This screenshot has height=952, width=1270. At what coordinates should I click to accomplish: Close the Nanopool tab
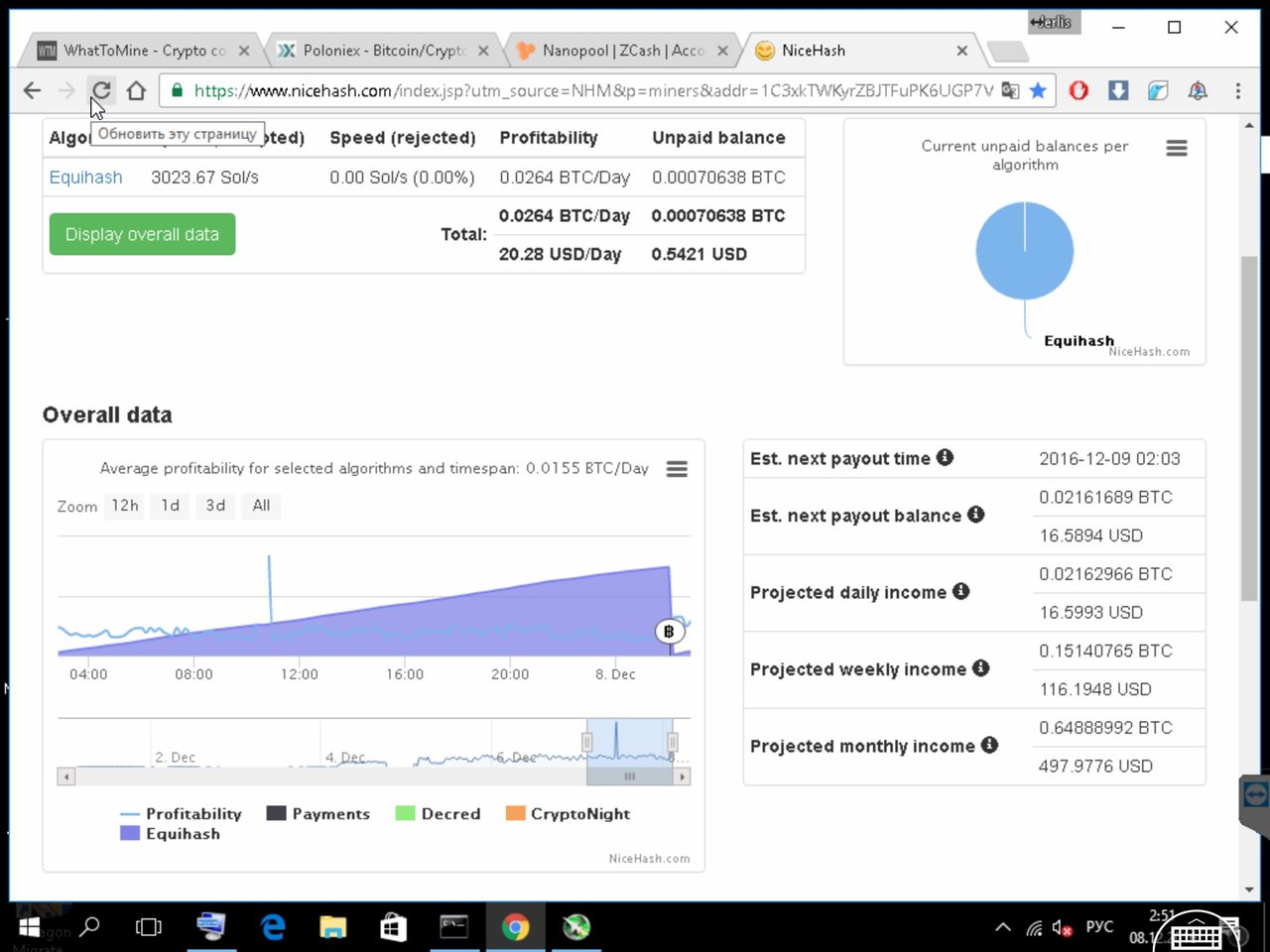(722, 51)
